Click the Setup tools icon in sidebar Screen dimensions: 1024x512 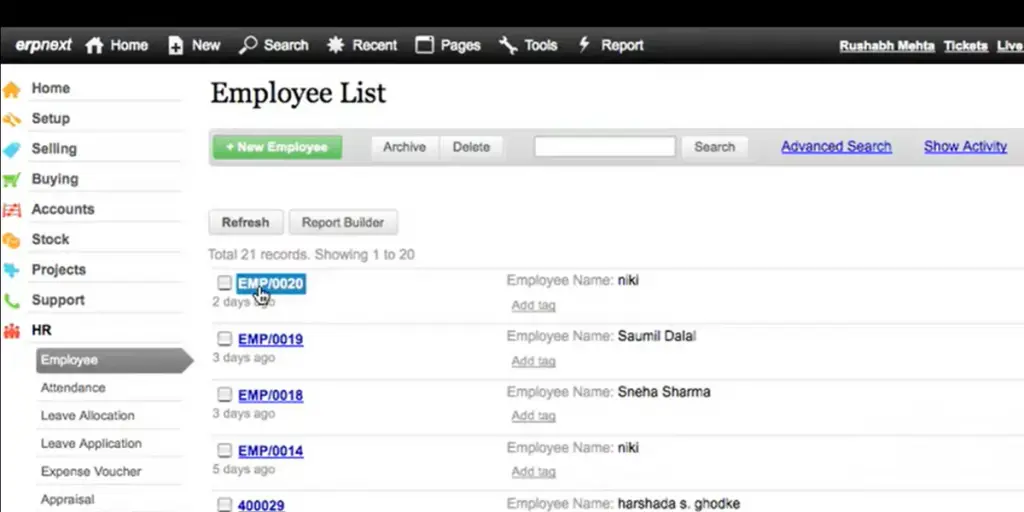coord(12,119)
